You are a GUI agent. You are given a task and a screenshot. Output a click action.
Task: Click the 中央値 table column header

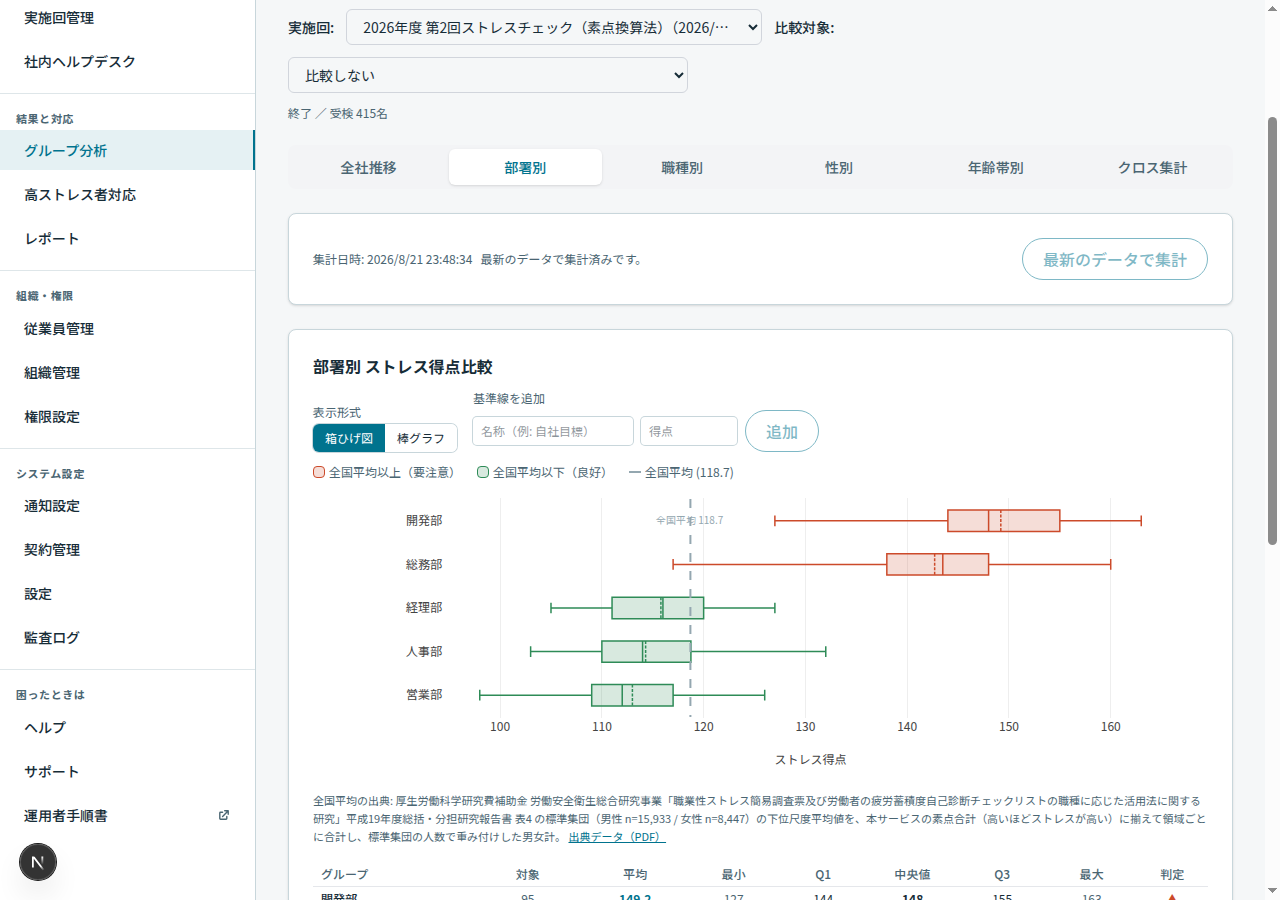tap(912, 874)
